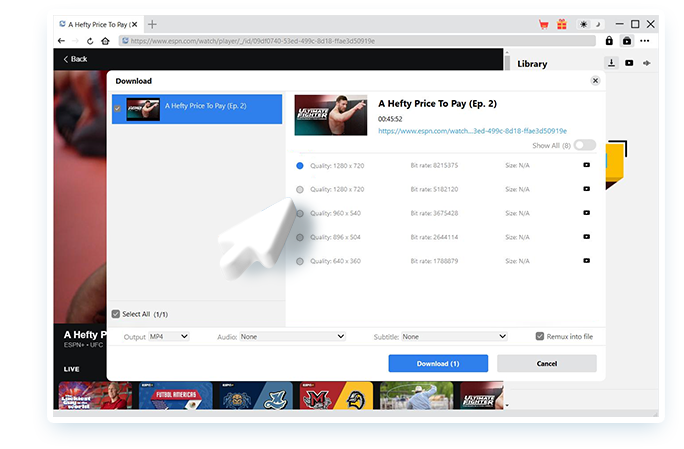The width and height of the screenshot is (684, 449).
Task: Go to home page icon
Action: pos(105,41)
